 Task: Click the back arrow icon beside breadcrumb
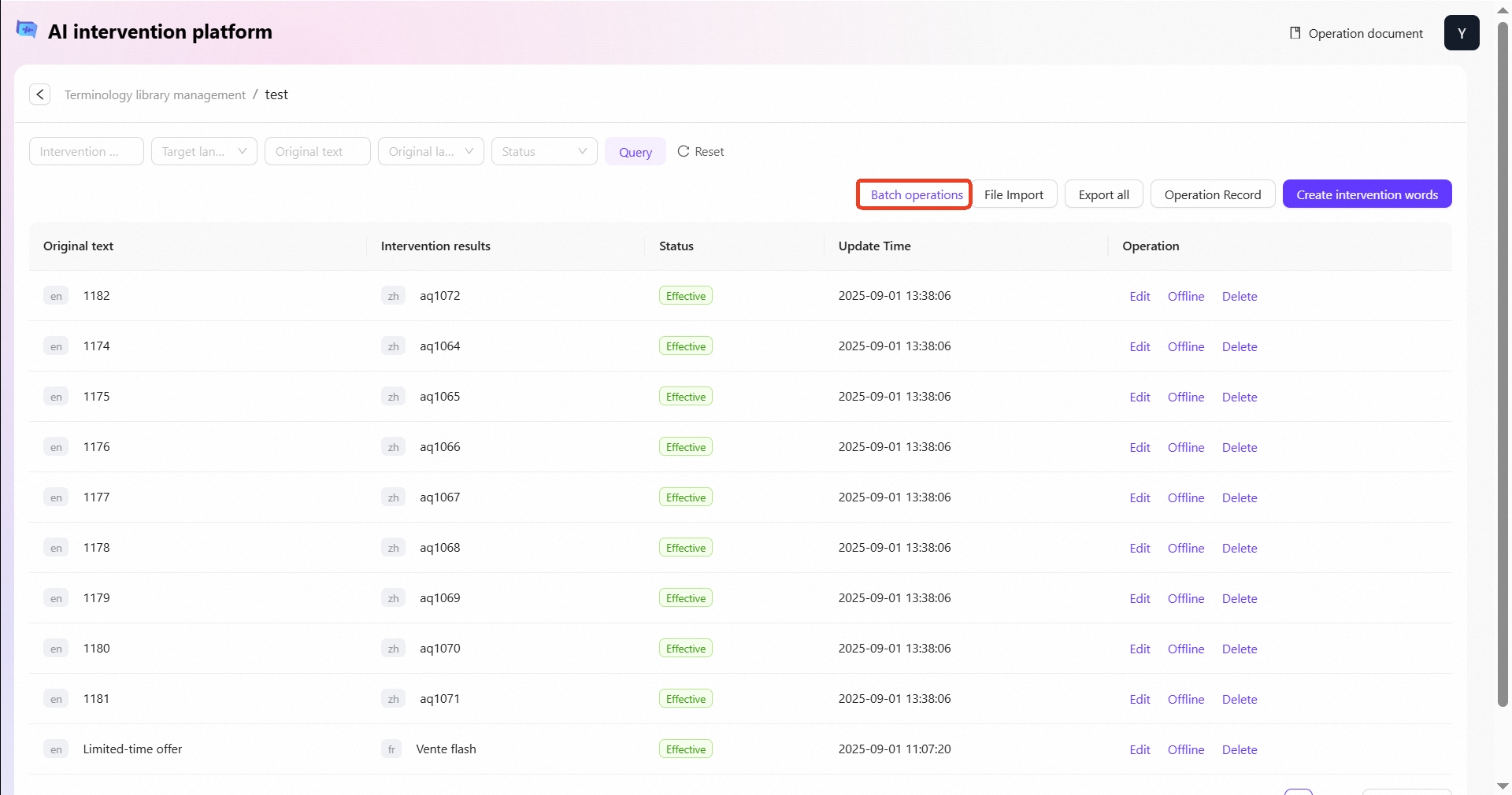coord(39,94)
